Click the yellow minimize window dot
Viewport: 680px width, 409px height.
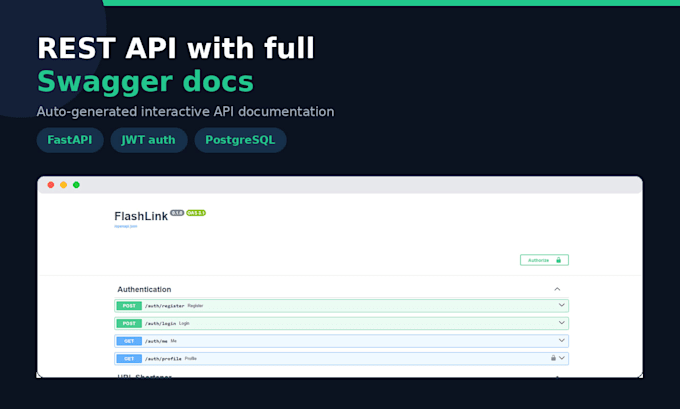[63, 185]
